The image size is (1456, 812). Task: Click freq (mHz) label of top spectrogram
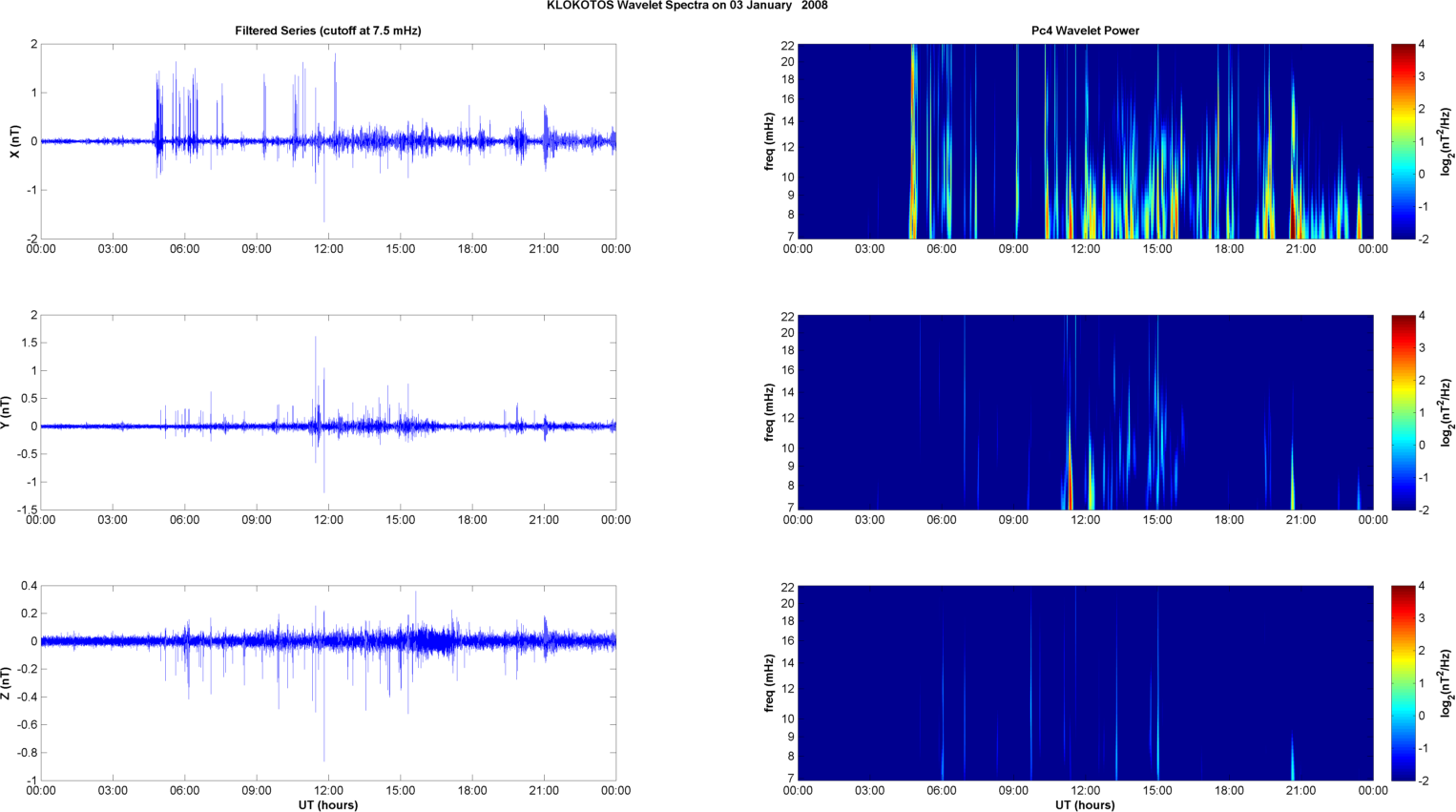tap(769, 141)
